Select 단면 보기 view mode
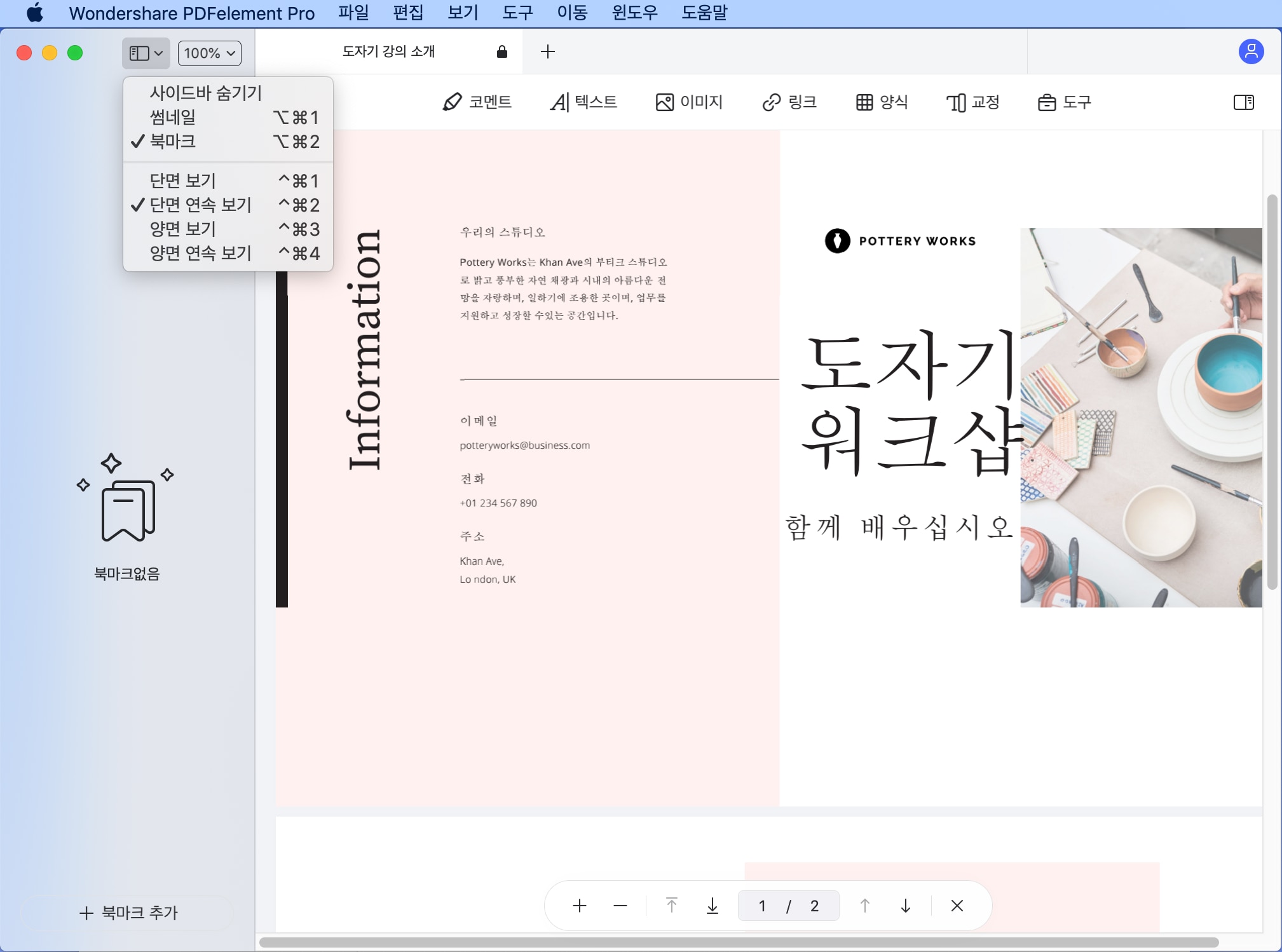This screenshot has width=1282, height=952. coord(228,180)
